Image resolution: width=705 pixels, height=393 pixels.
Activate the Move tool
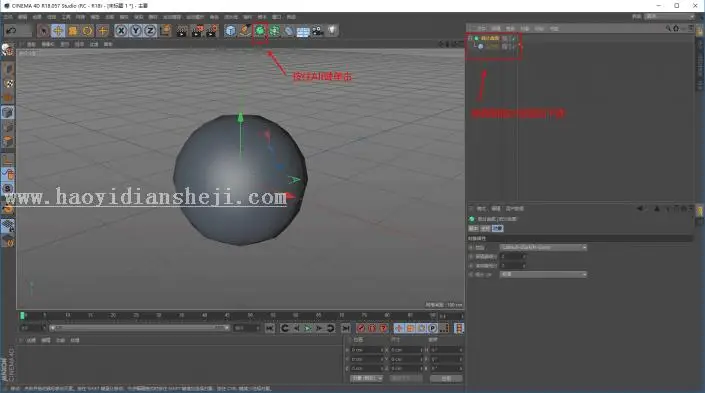tap(58, 31)
